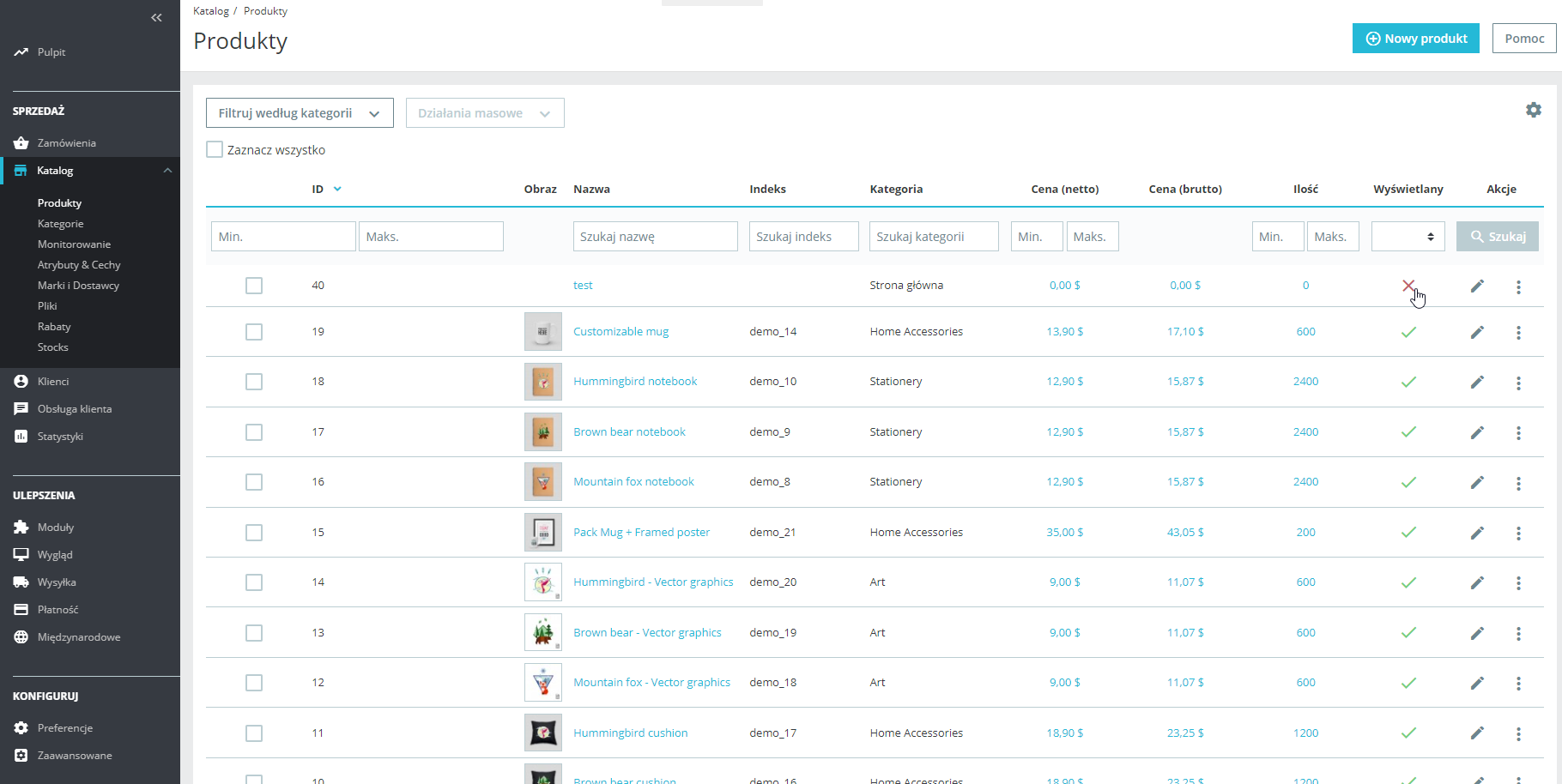Open table settings gear icon
The image size is (1562, 784).
[x=1533, y=110]
